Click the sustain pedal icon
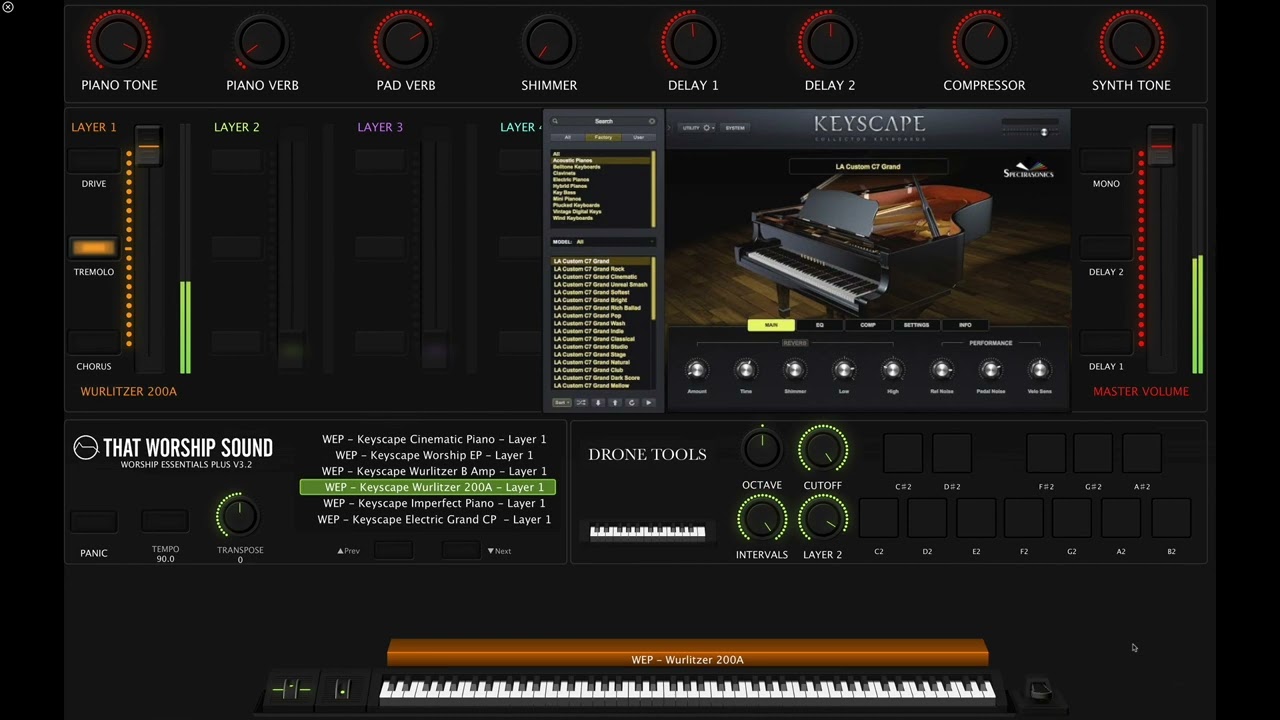 coord(1040,690)
